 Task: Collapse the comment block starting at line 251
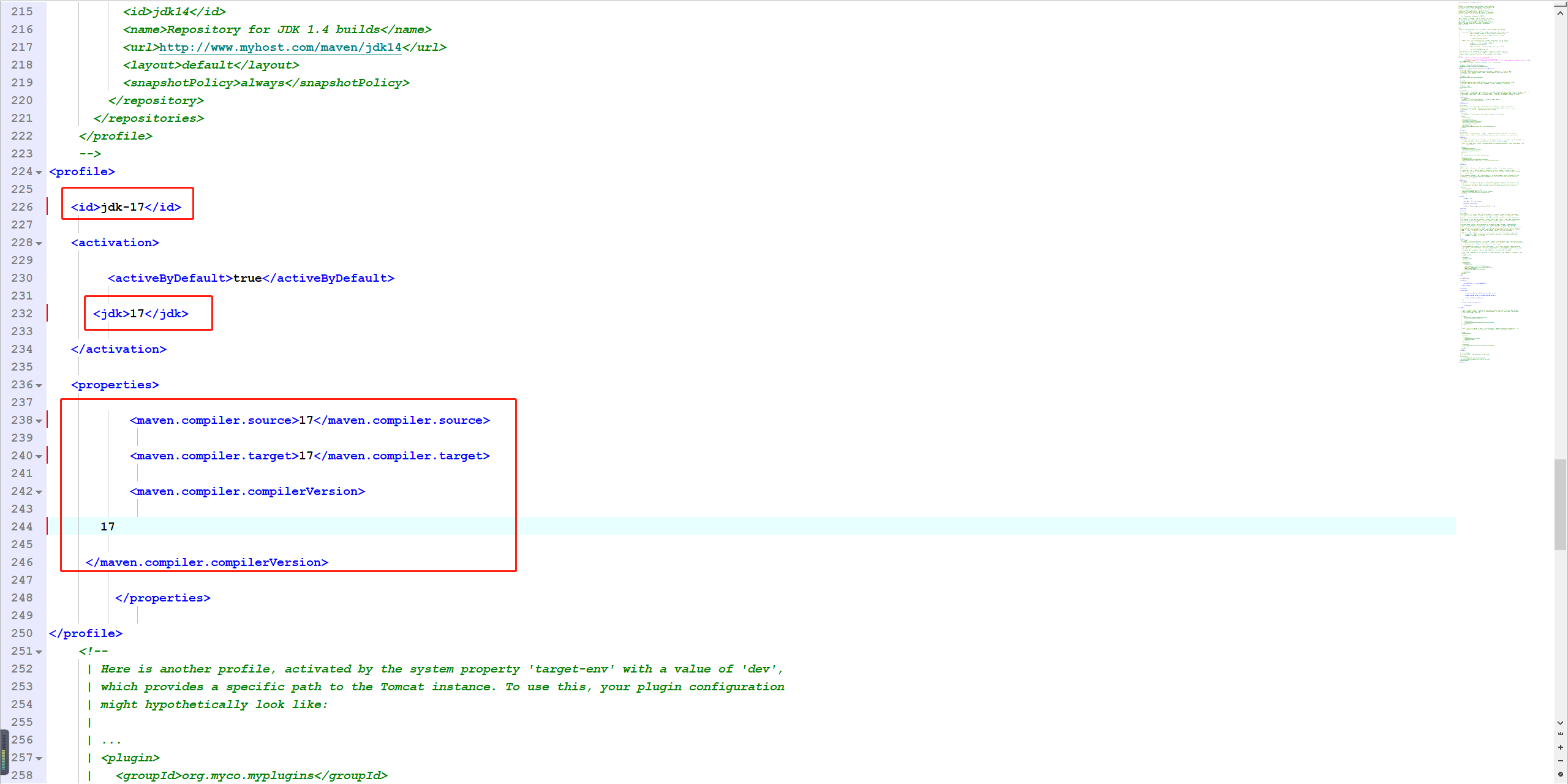point(39,652)
